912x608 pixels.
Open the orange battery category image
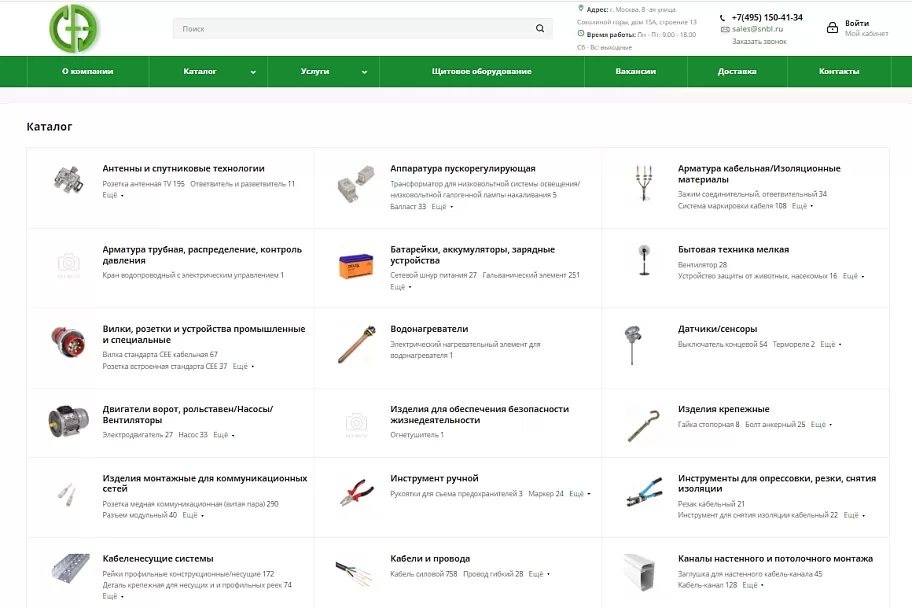pyautogui.click(x=356, y=266)
